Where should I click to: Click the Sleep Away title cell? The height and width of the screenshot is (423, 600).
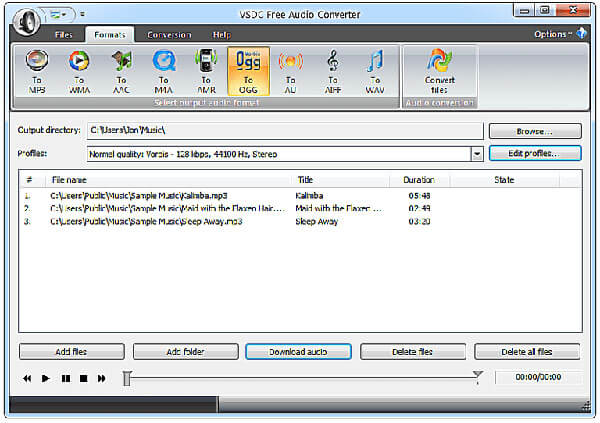(316, 221)
